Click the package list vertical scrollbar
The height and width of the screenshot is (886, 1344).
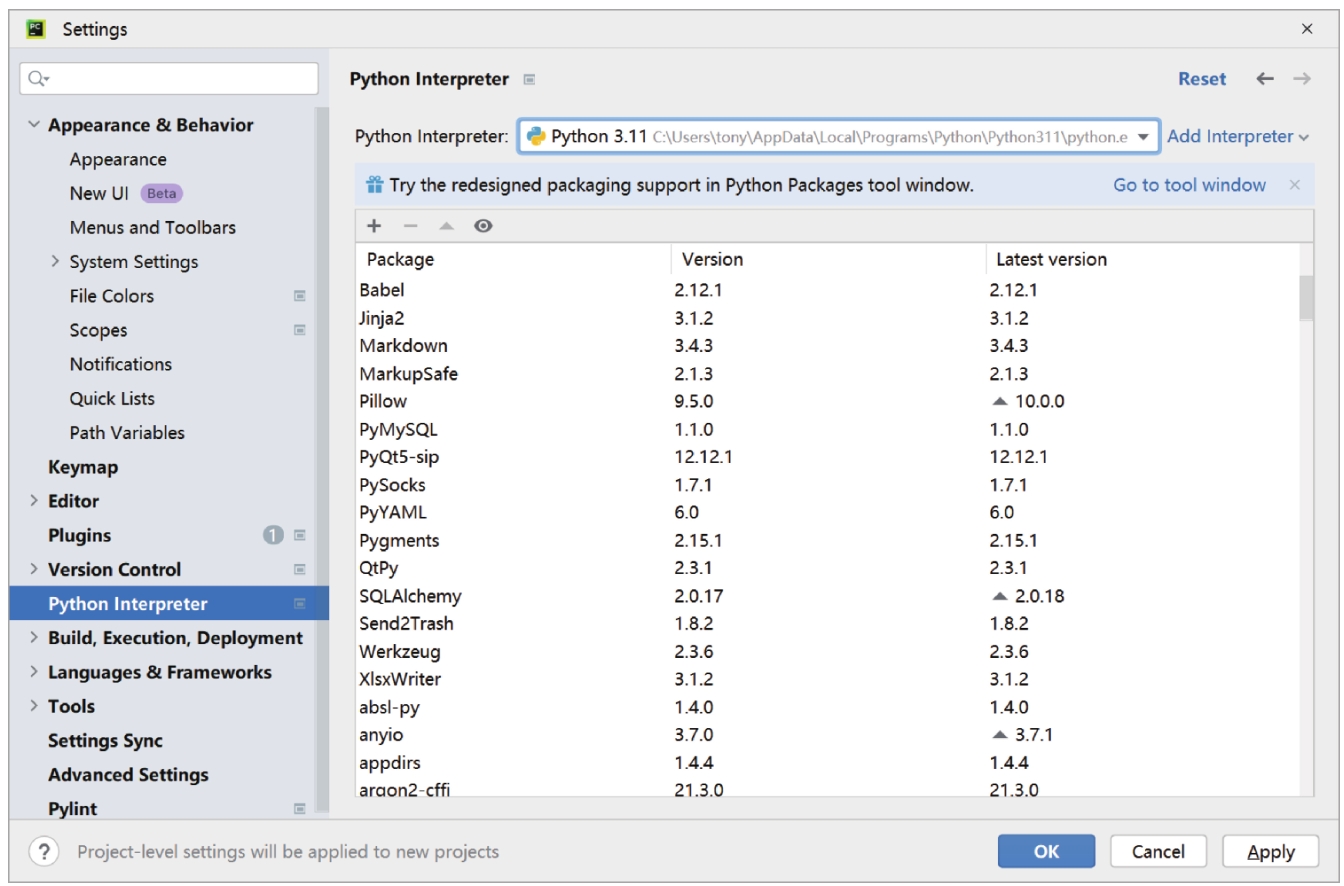1306,298
